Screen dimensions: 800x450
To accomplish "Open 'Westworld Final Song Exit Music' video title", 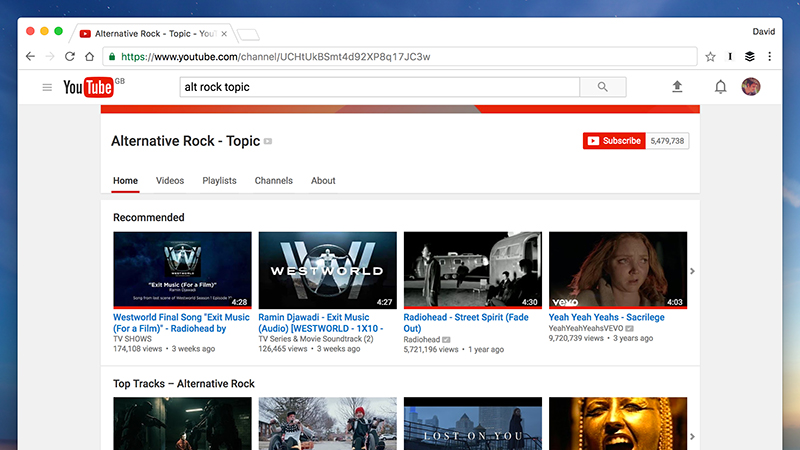I will click(181, 323).
